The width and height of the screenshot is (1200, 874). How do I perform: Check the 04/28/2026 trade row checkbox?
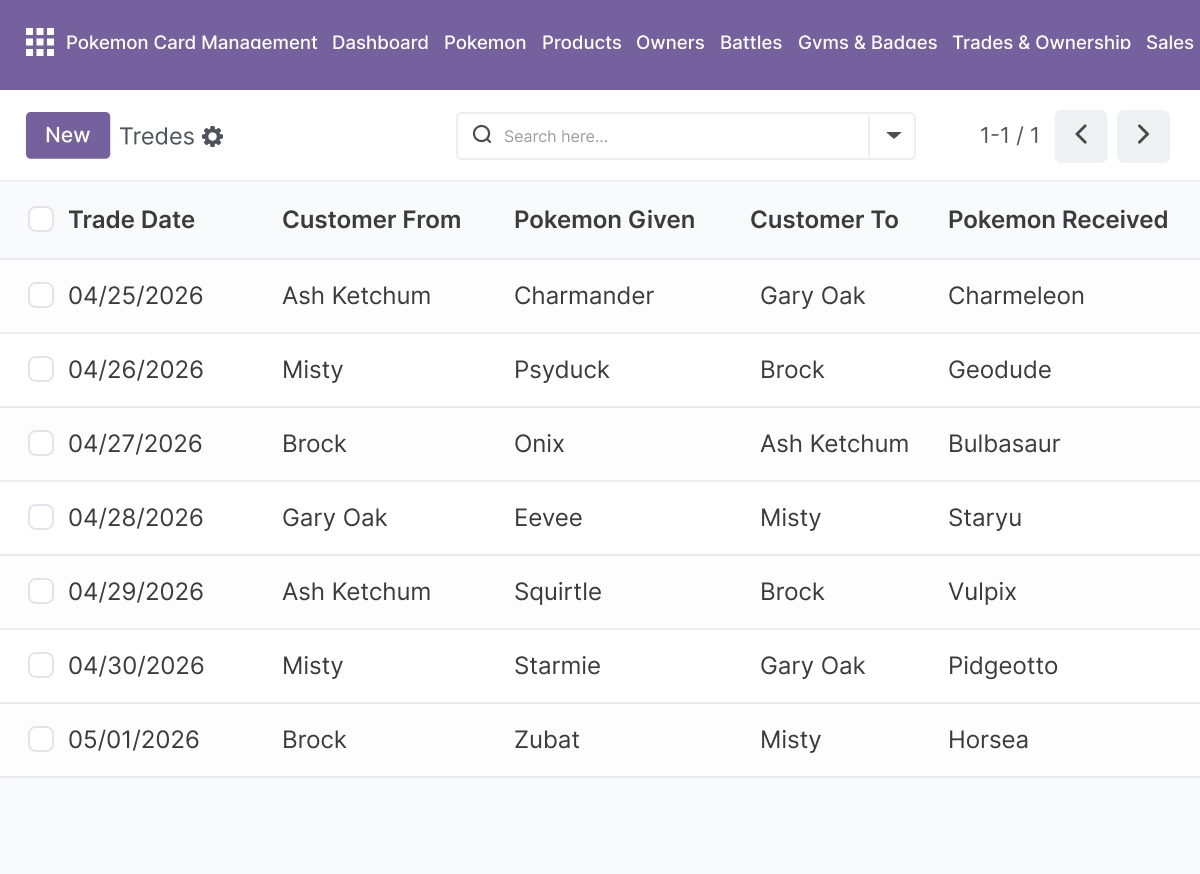pos(41,518)
